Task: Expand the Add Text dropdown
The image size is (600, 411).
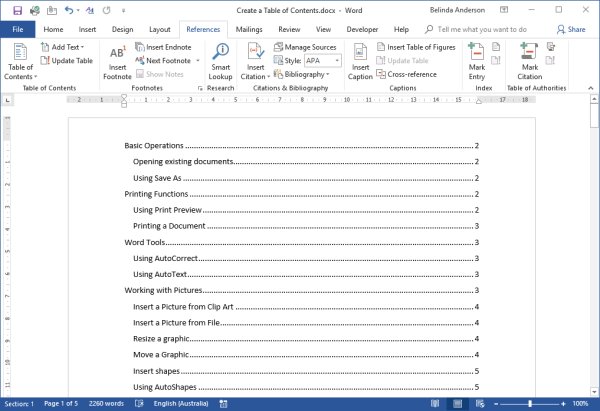Action: (70, 47)
